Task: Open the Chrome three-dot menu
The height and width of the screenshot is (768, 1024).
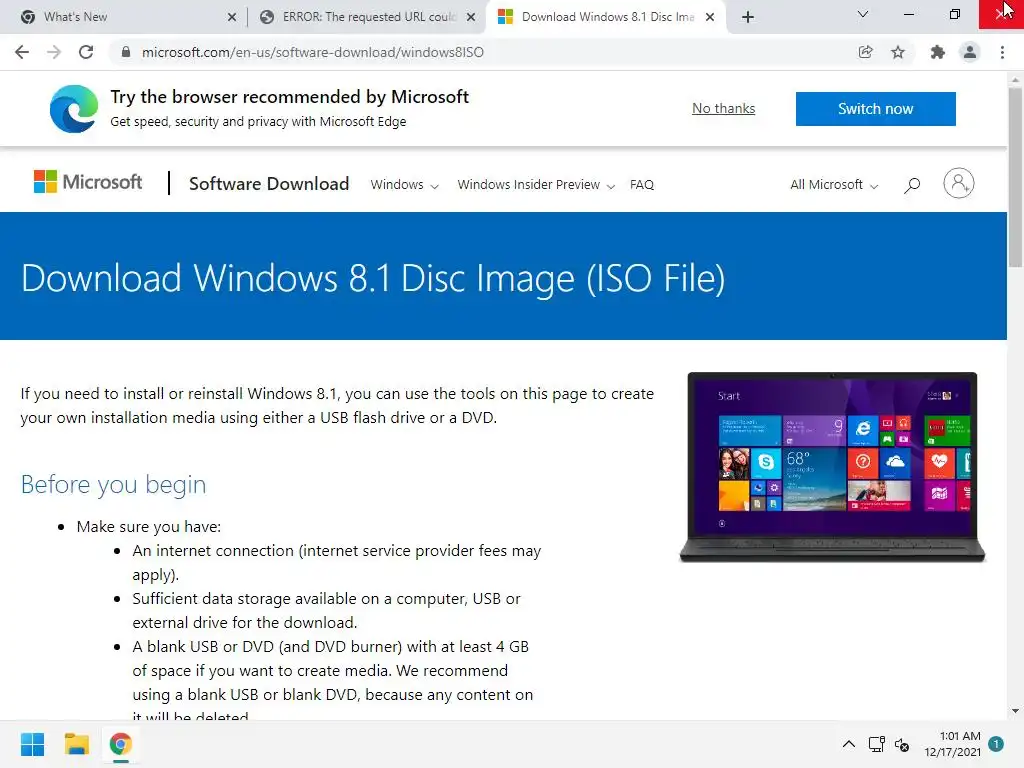Action: (x=1002, y=52)
